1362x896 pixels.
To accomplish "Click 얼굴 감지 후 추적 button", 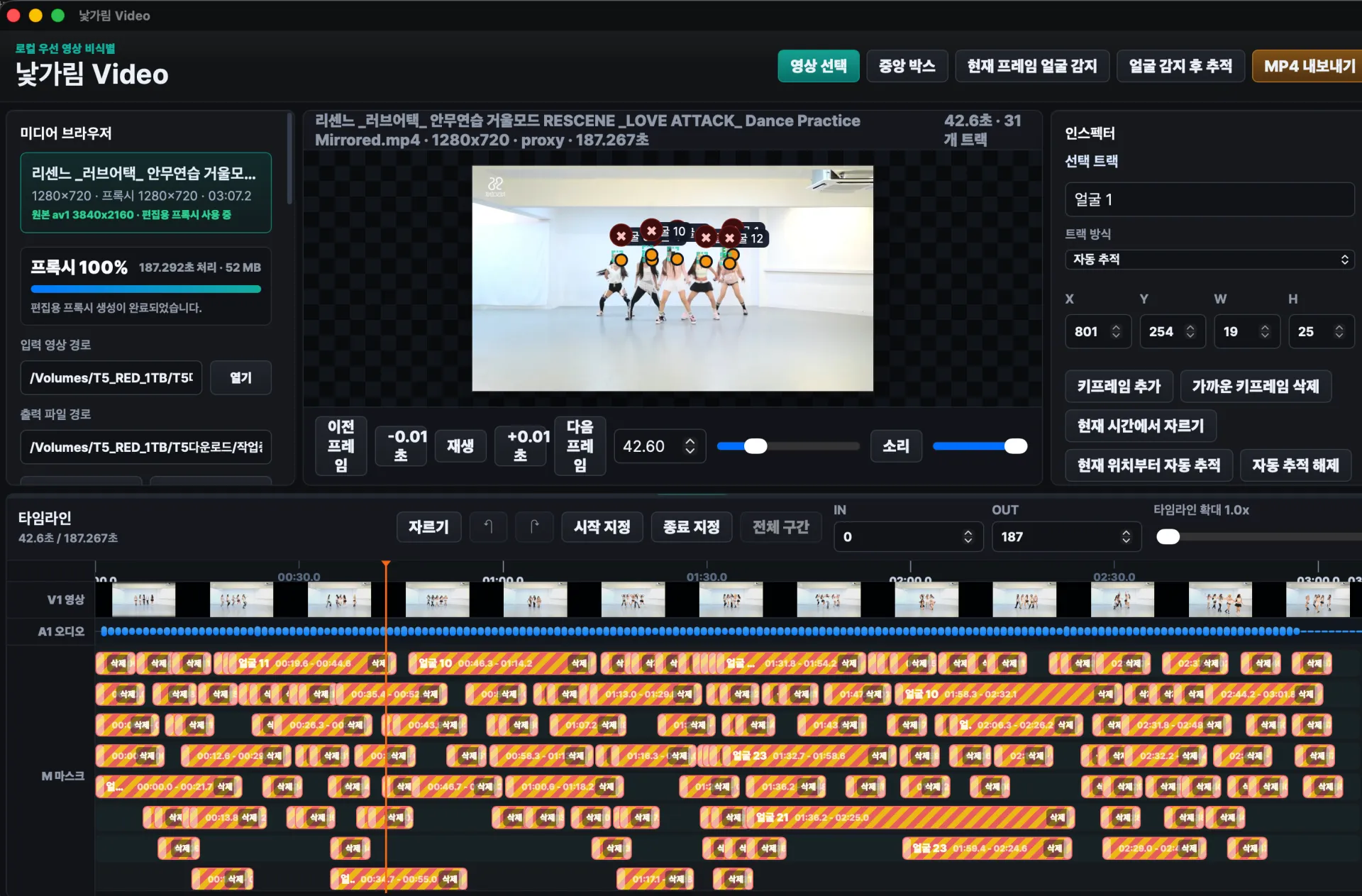I will click(x=1180, y=66).
